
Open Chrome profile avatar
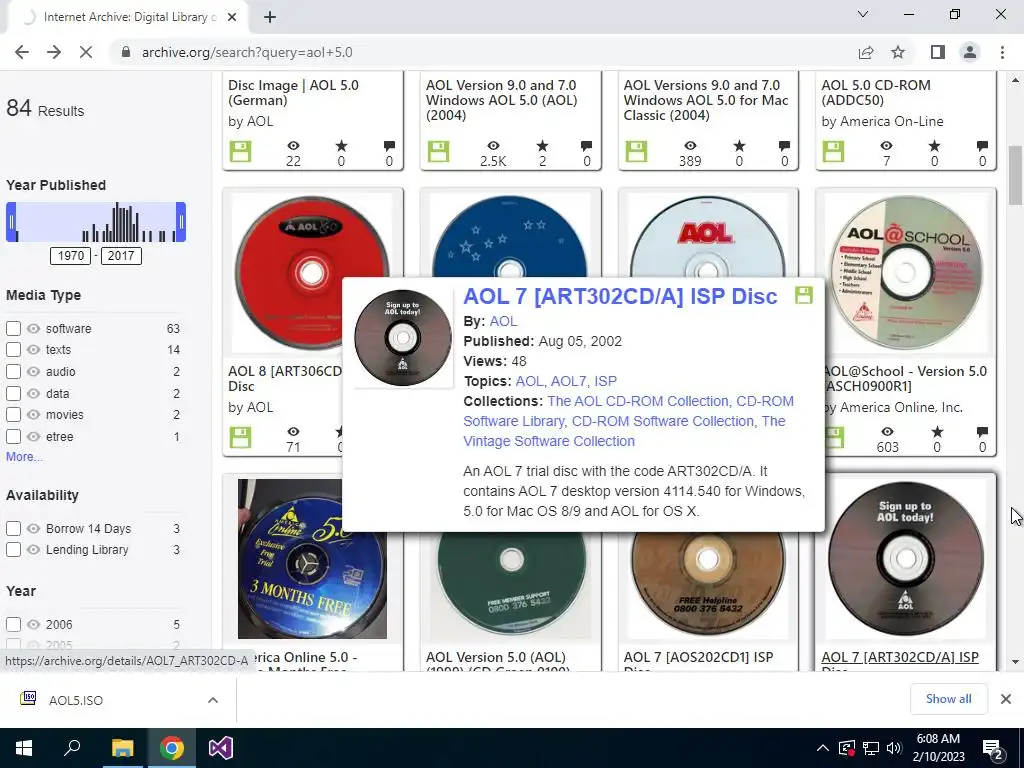tap(970, 52)
